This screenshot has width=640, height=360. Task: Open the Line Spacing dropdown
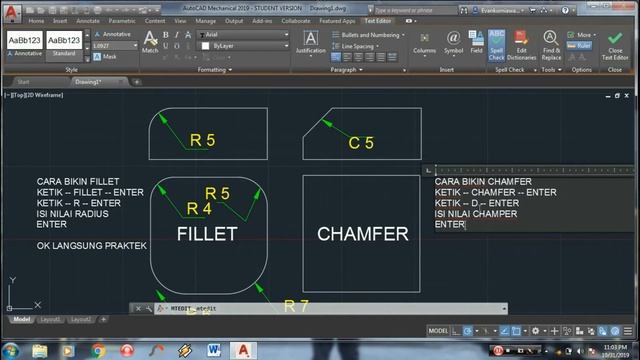[x=356, y=46]
